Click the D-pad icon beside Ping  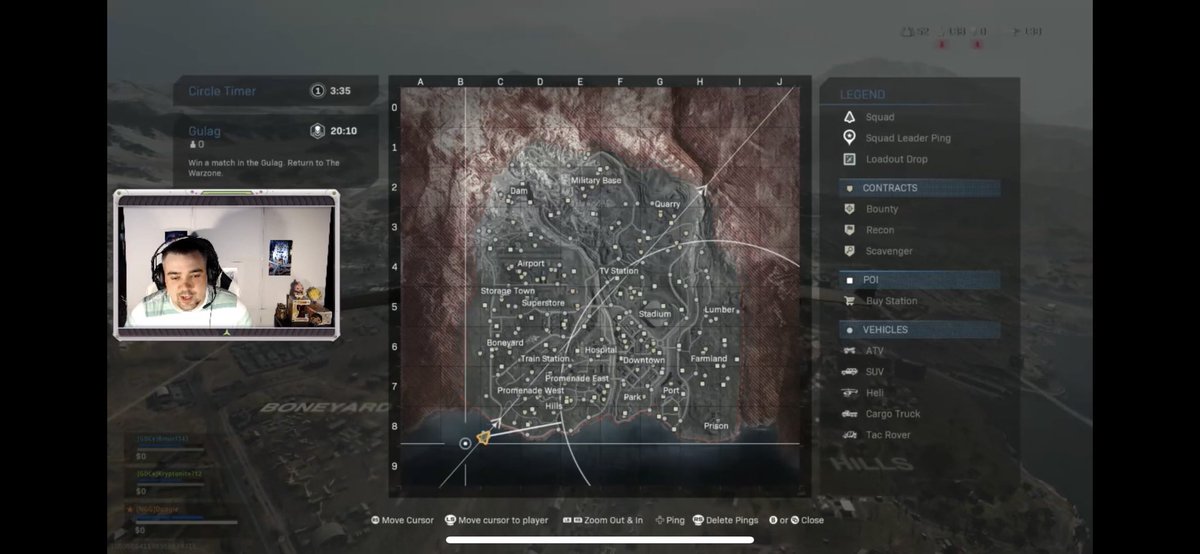[658, 520]
